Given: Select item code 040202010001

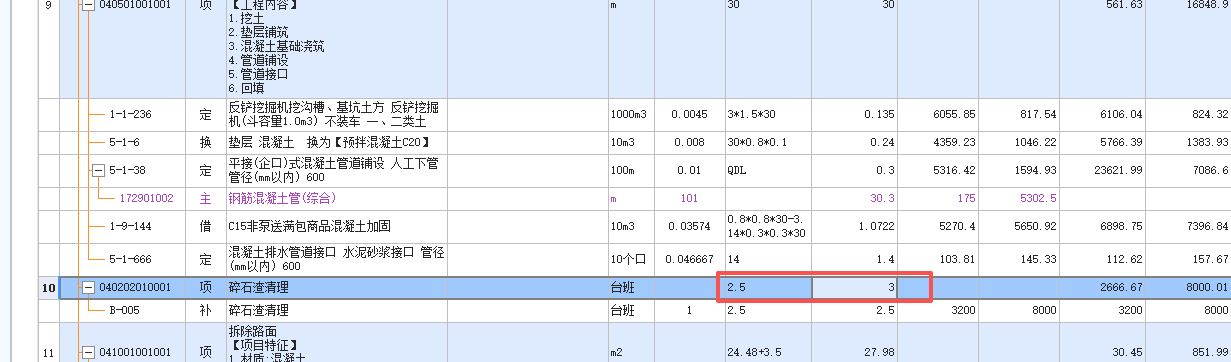Looking at the screenshot, I should (135, 288).
